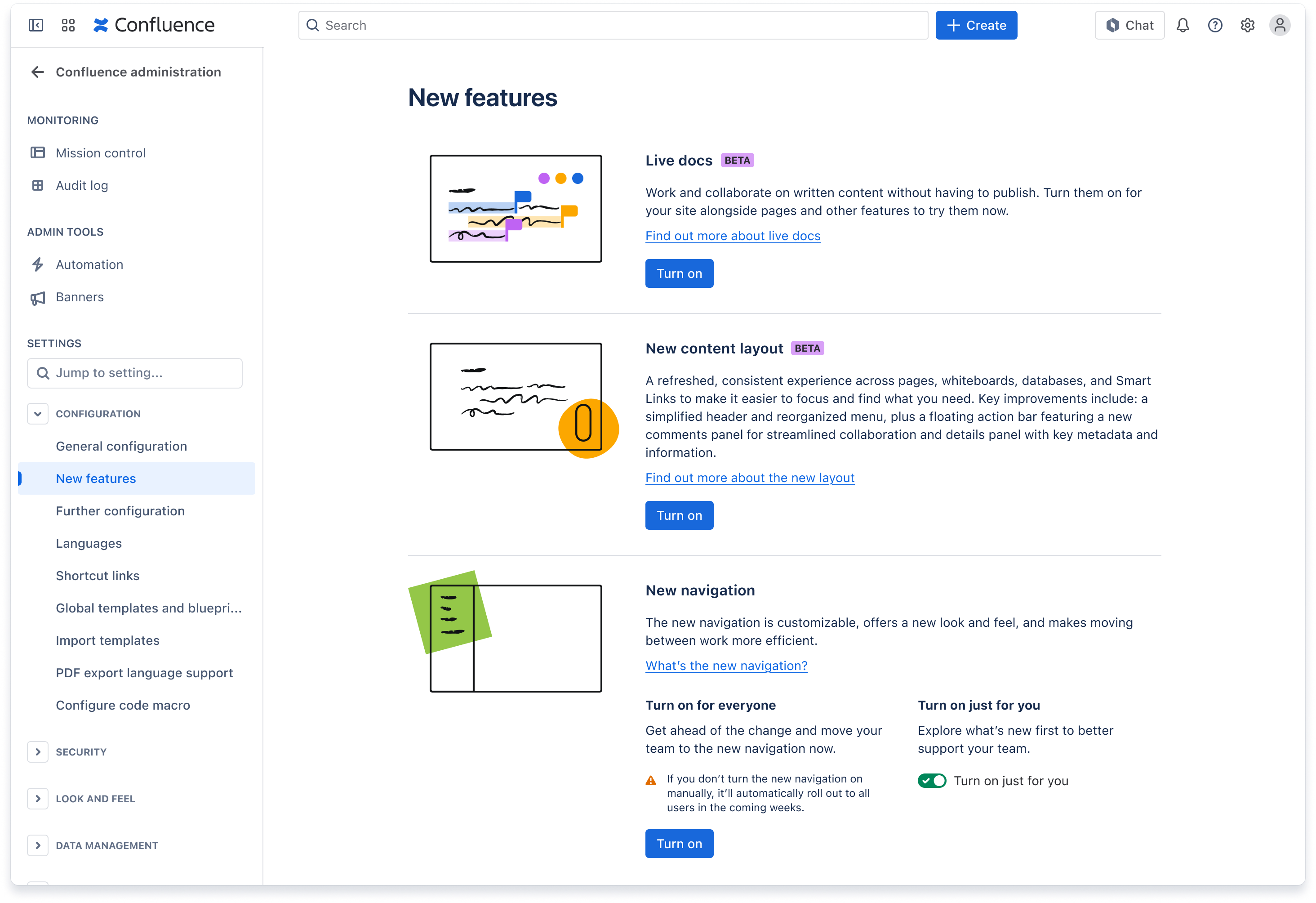Click the blue Create button

(976, 25)
